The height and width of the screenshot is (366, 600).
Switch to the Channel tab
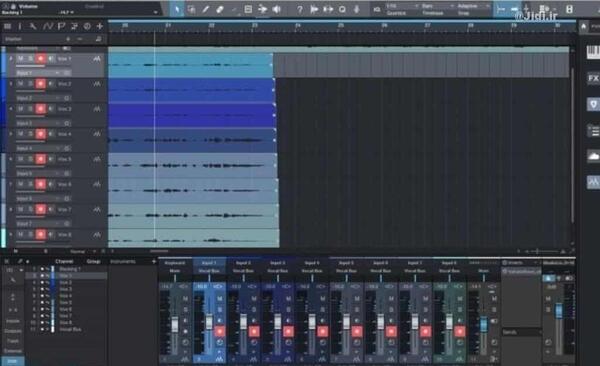point(64,261)
